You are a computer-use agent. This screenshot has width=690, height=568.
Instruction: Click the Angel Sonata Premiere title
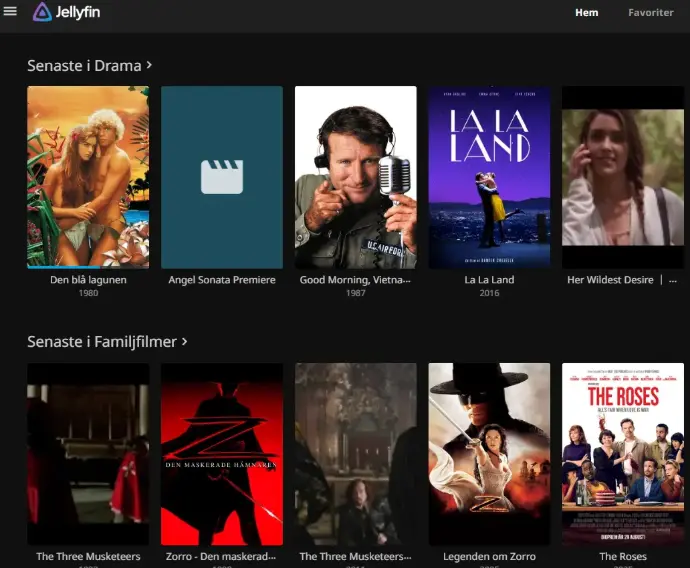(x=222, y=280)
